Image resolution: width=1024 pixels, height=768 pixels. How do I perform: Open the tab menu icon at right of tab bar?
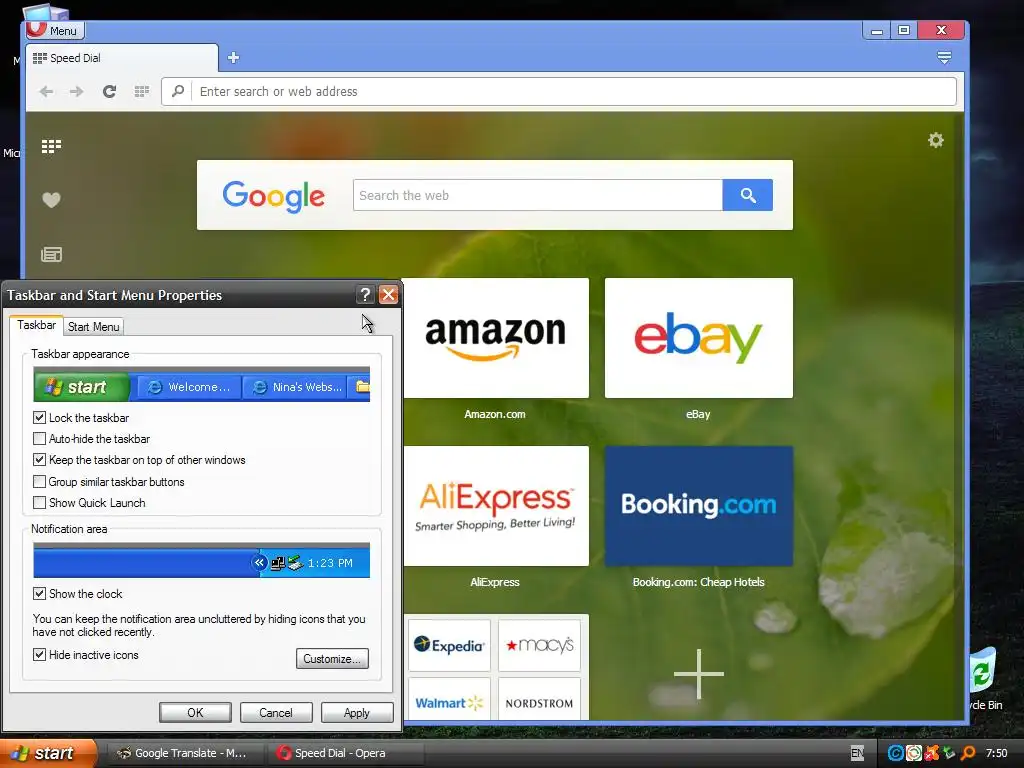coord(944,57)
